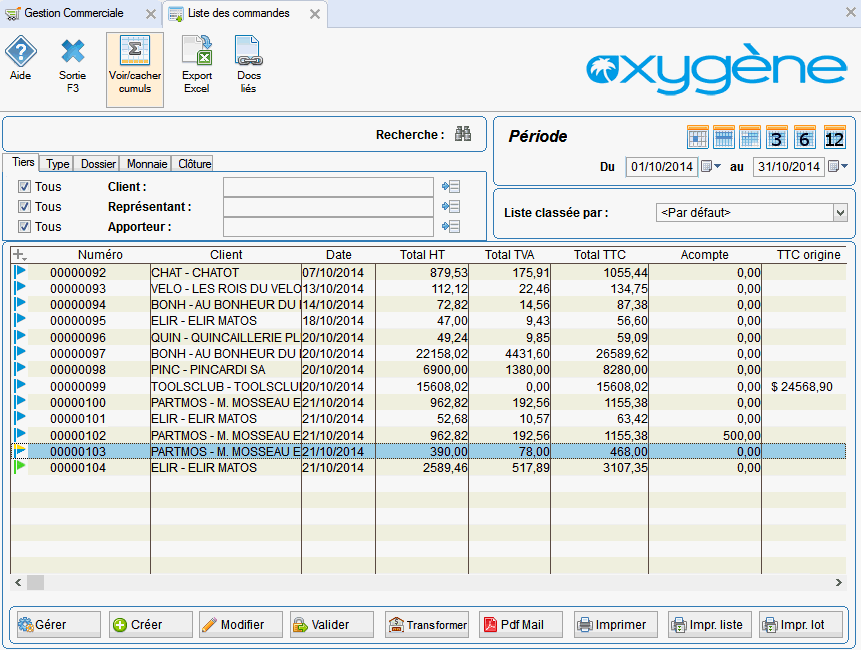Click the horizontal scrollbar right arrow

838,582
